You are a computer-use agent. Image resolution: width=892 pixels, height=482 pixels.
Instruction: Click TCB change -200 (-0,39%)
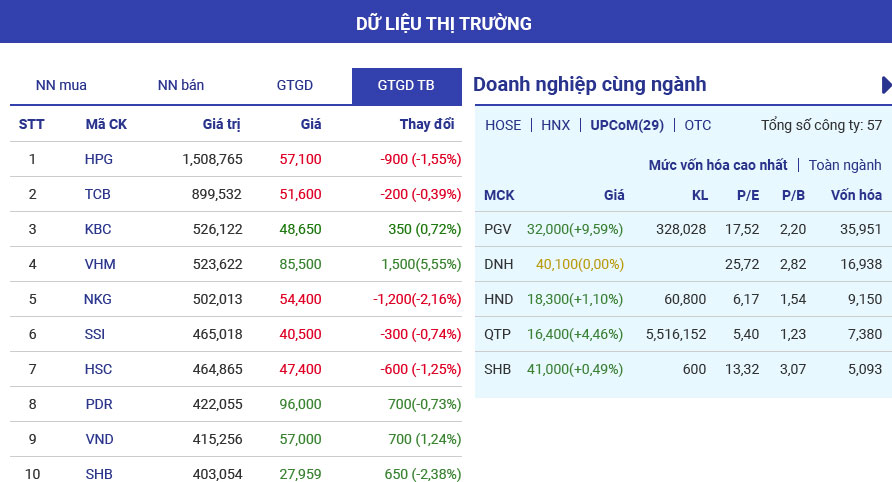(x=420, y=194)
